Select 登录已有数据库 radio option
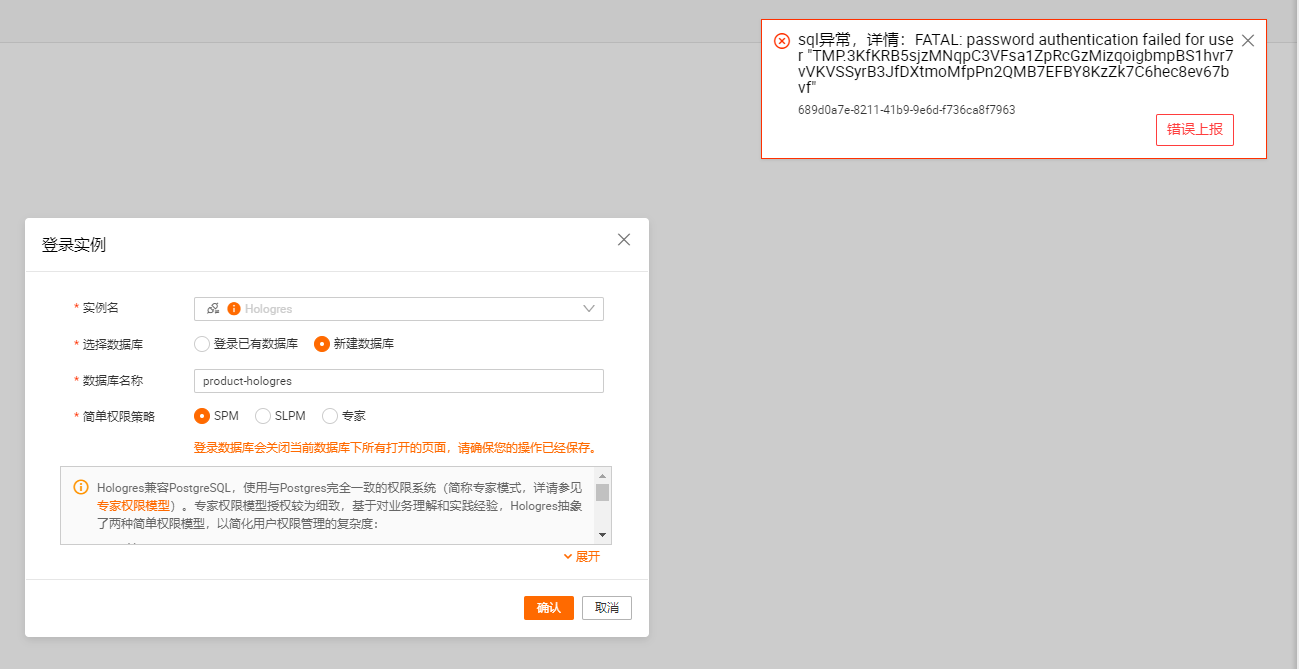1299x669 pixels. [202, 344]
